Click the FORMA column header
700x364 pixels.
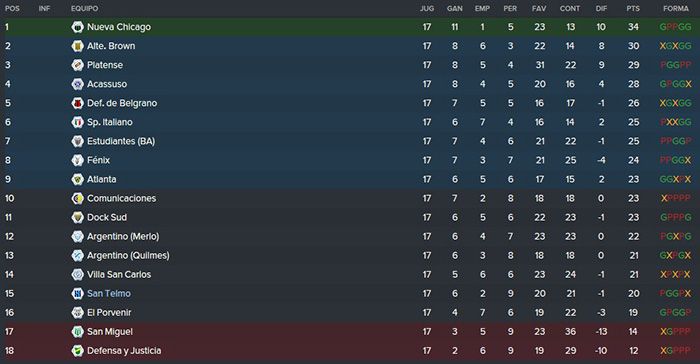pos(675,8)
